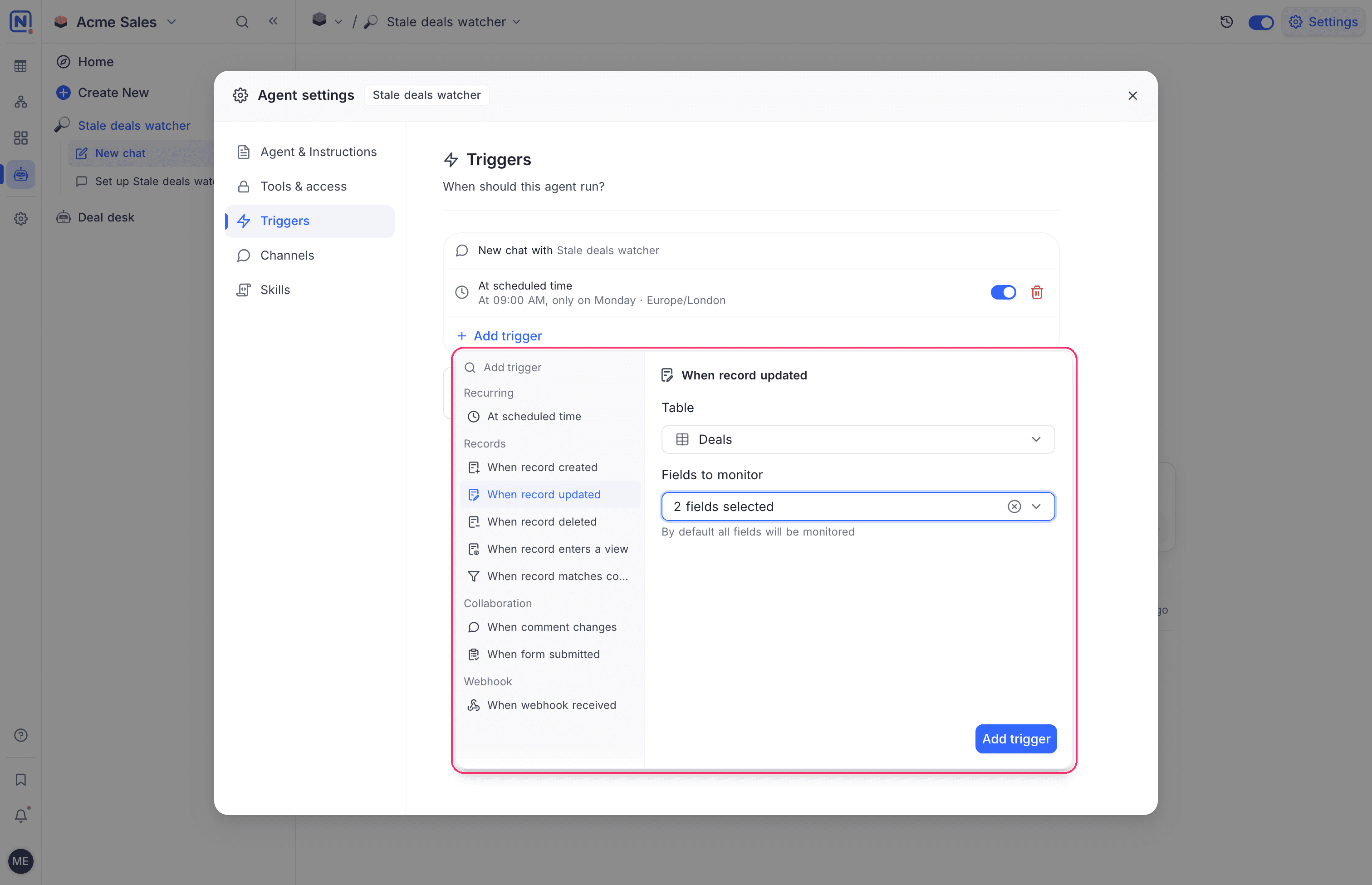Select At scheduled time trigger option
Screen dimensions: 1372x885
(x=550, y=417)
